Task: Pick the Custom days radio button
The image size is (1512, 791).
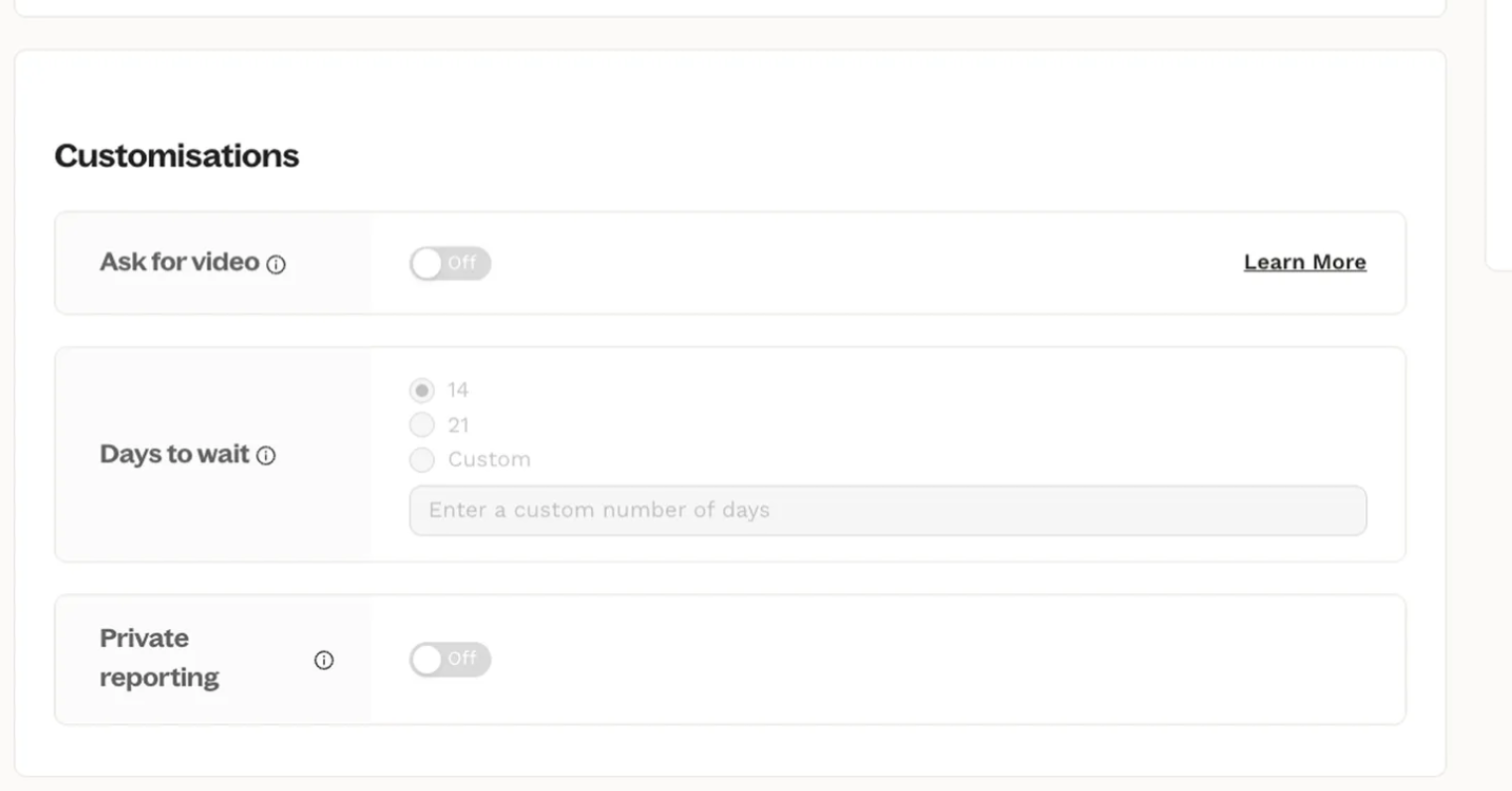Action: coord(422,459)
